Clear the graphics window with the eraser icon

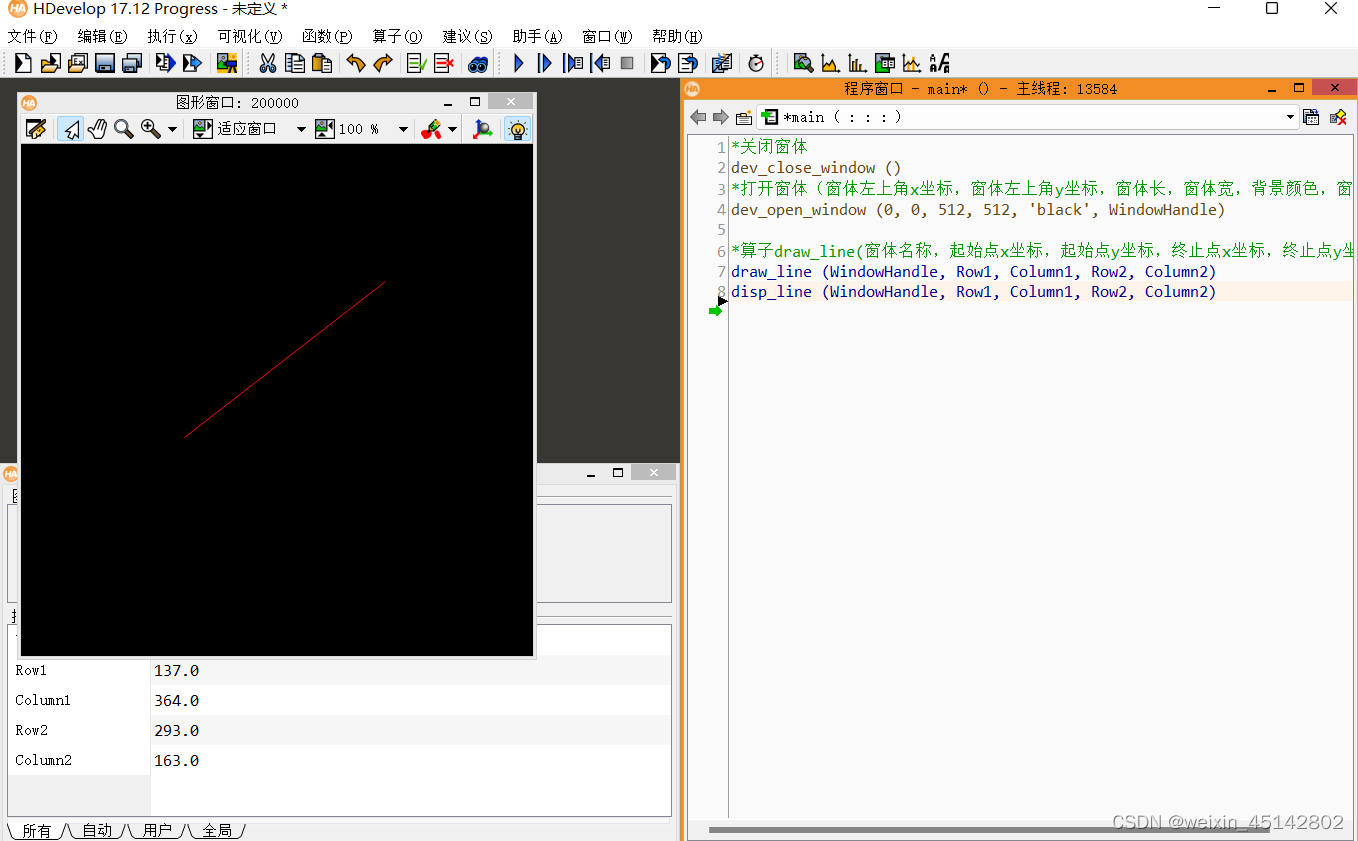36,129
